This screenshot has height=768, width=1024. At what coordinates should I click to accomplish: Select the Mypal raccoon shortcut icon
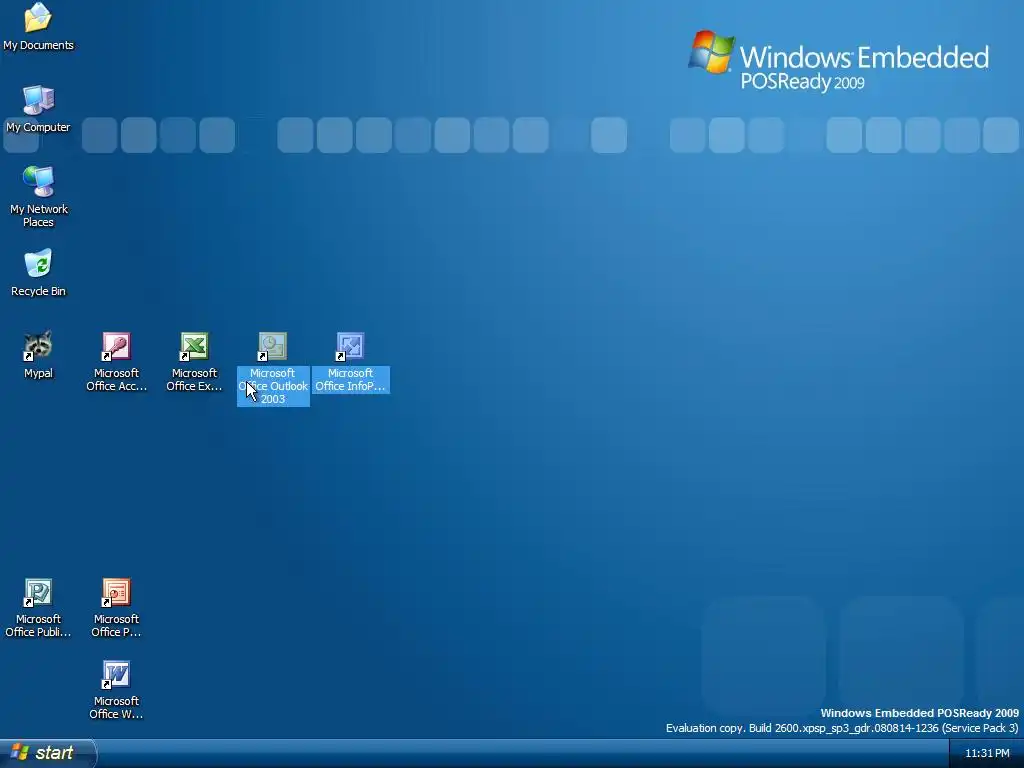click(x=38, y=346)
